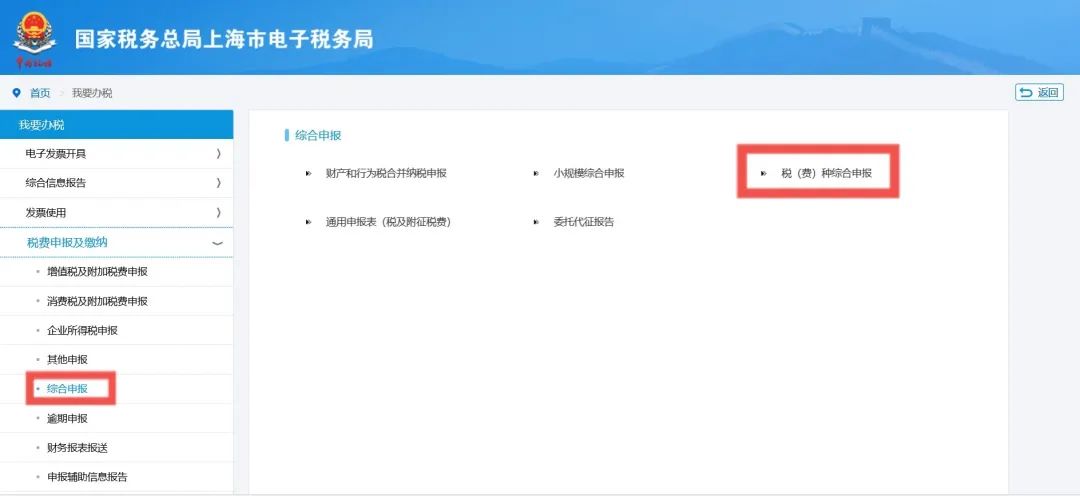Open 增值税及附加税费申报
Viewport: 1080px width, 496px height.
click(97, 271)
